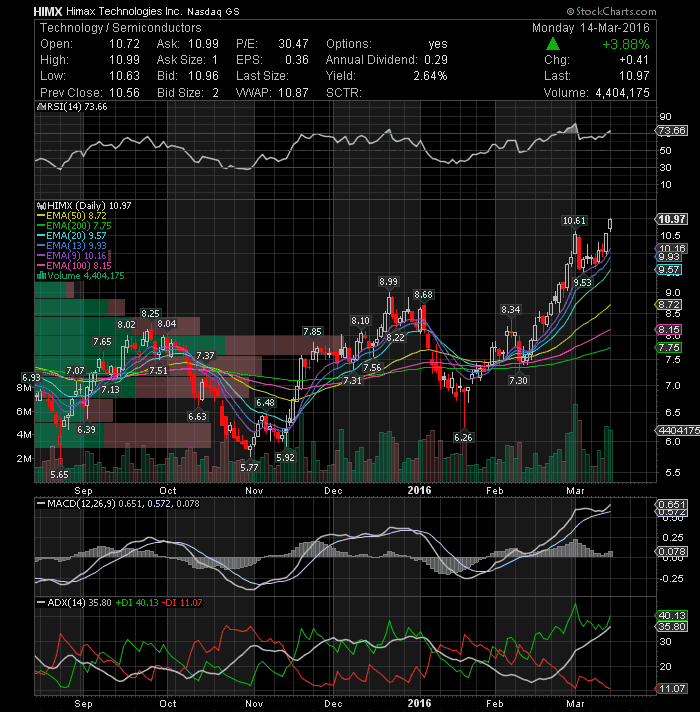
Task: Click the 8.25 September high annotation
Action: (x=150, y=313)
